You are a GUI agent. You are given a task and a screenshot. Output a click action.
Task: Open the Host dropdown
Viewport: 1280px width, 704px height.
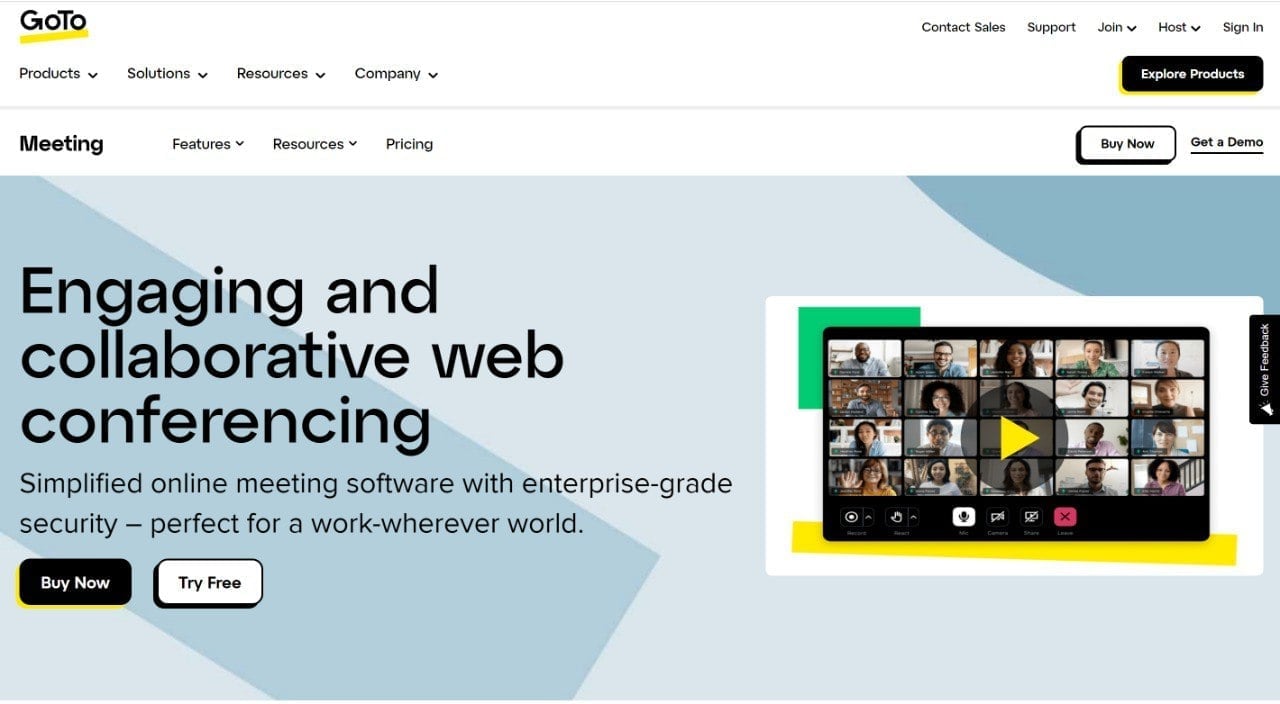pyautogui.click(x=1180, y=27)
